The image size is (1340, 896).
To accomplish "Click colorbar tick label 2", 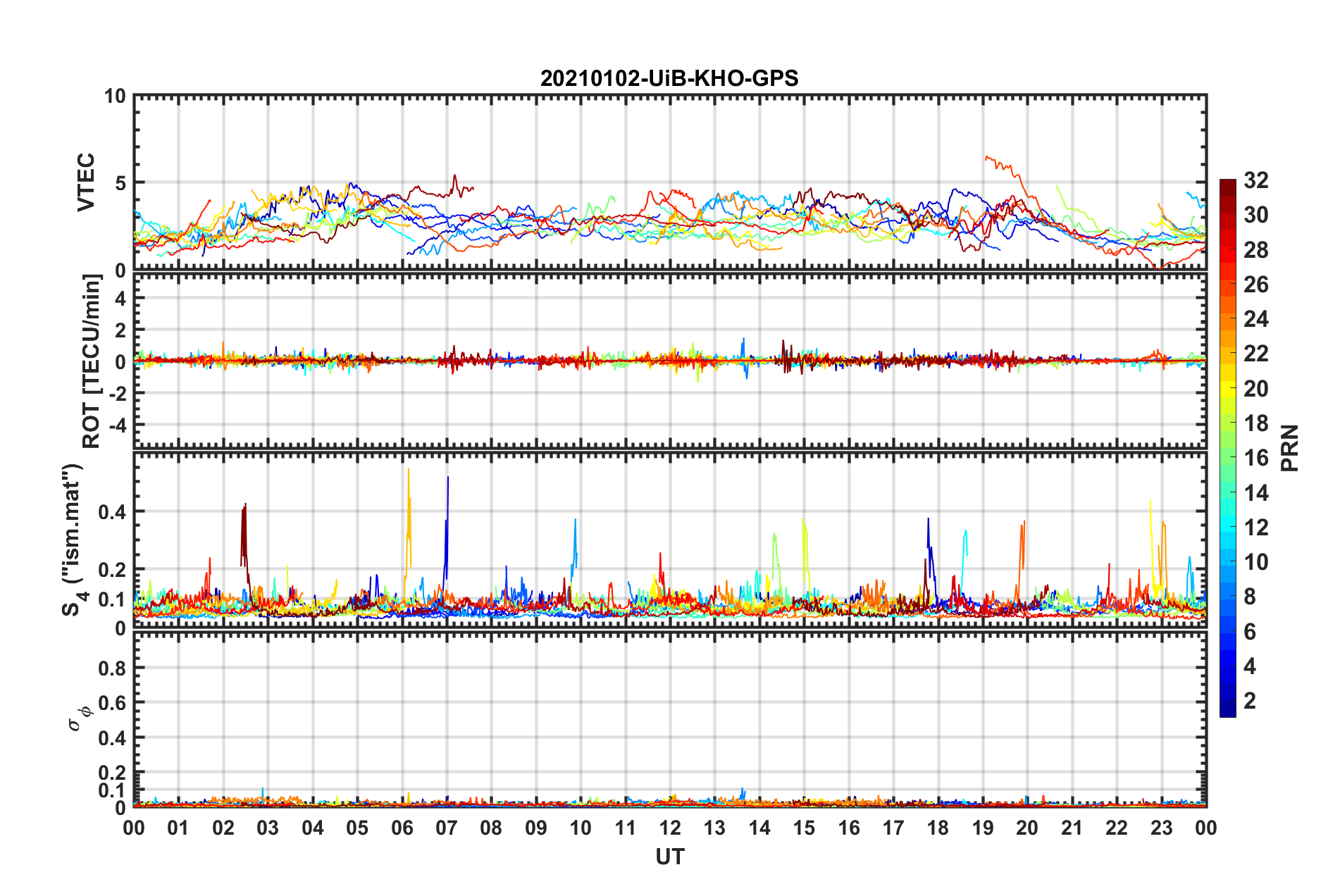I will pos(1250,700).
